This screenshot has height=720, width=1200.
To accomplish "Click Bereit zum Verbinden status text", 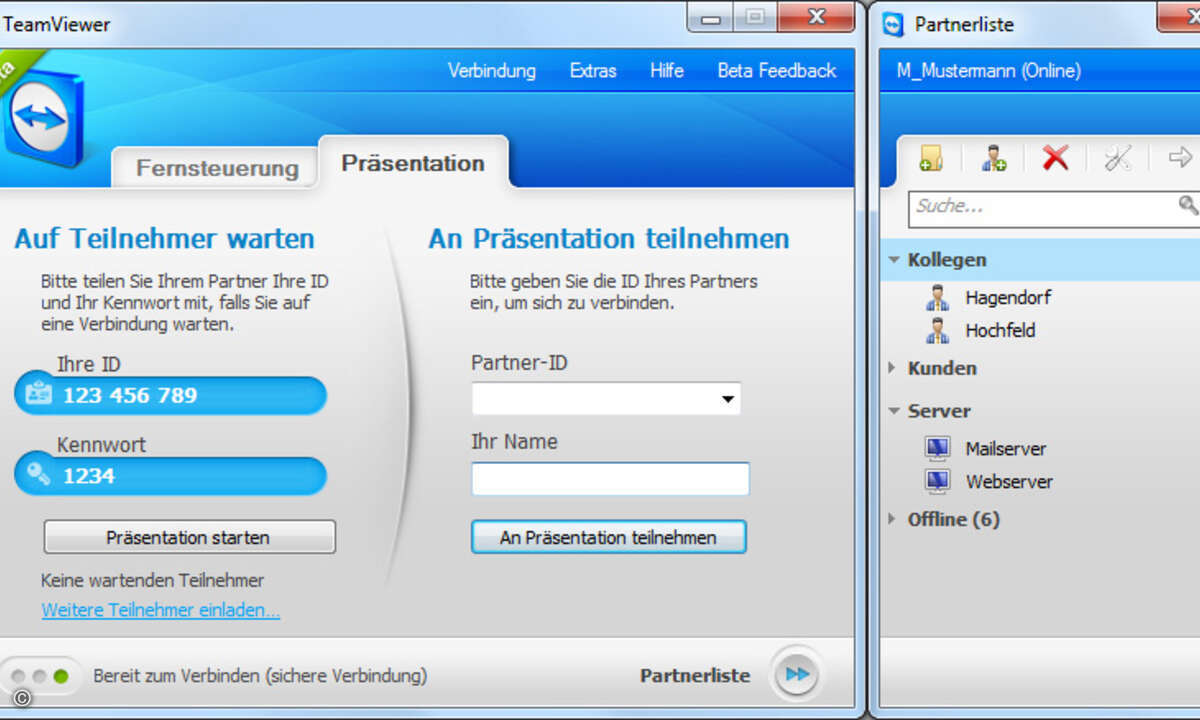I will [x=260, y=676].
